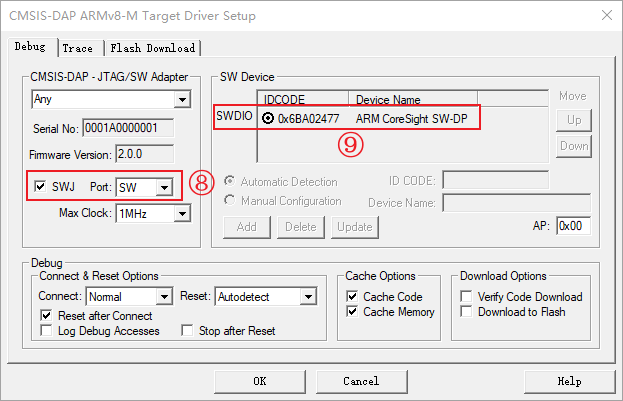Close the Target Driver Setup dialog

point(607,15)
